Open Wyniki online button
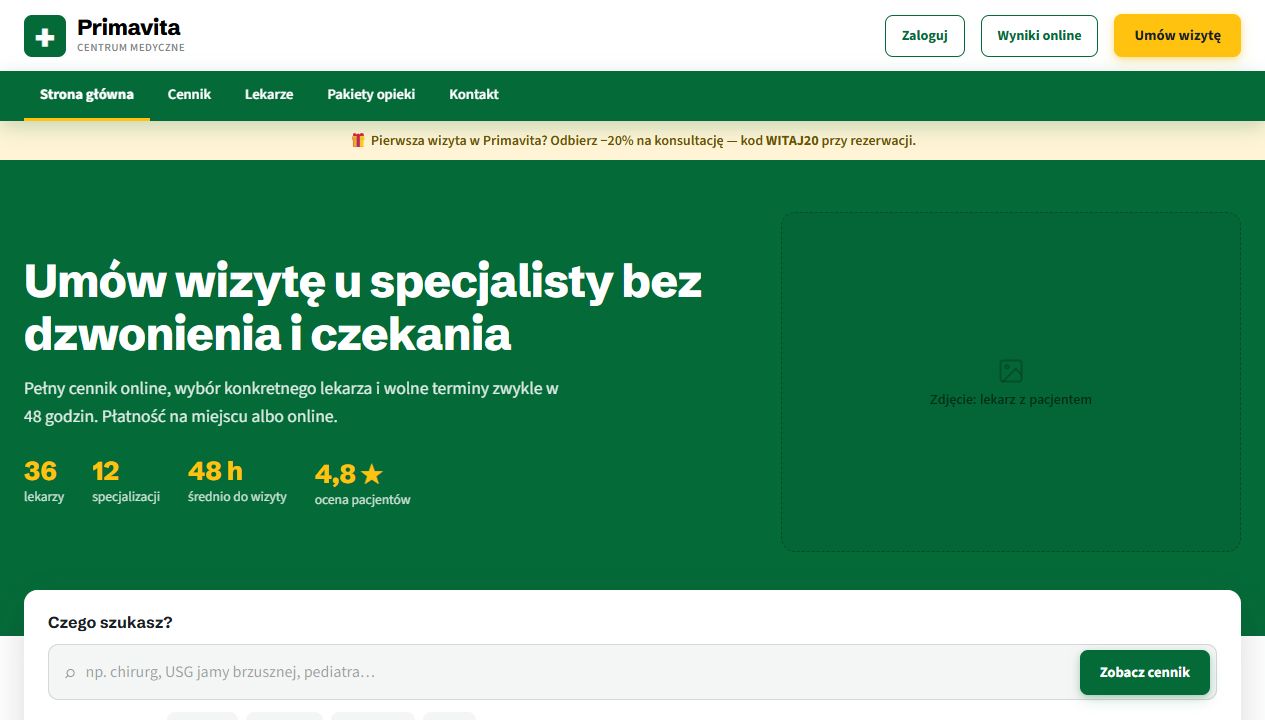1265x720 pixels. tap(1039, 36)
